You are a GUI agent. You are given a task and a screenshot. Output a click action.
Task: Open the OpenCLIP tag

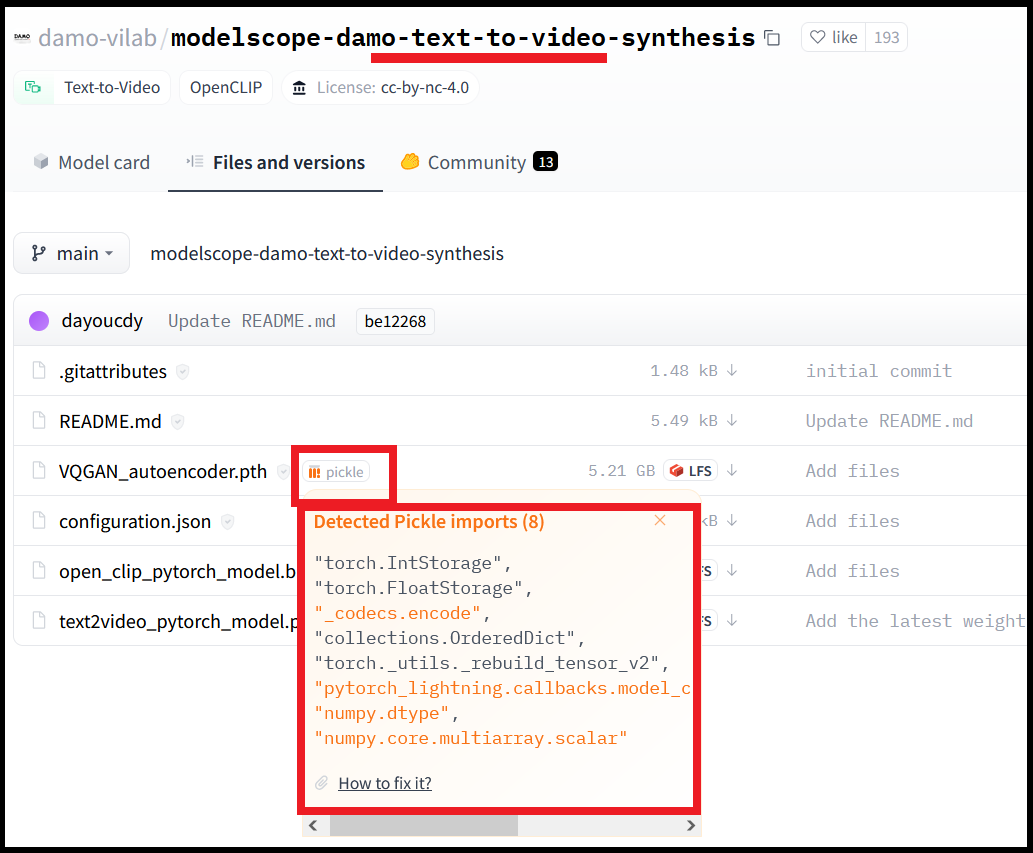click(226, 88)
